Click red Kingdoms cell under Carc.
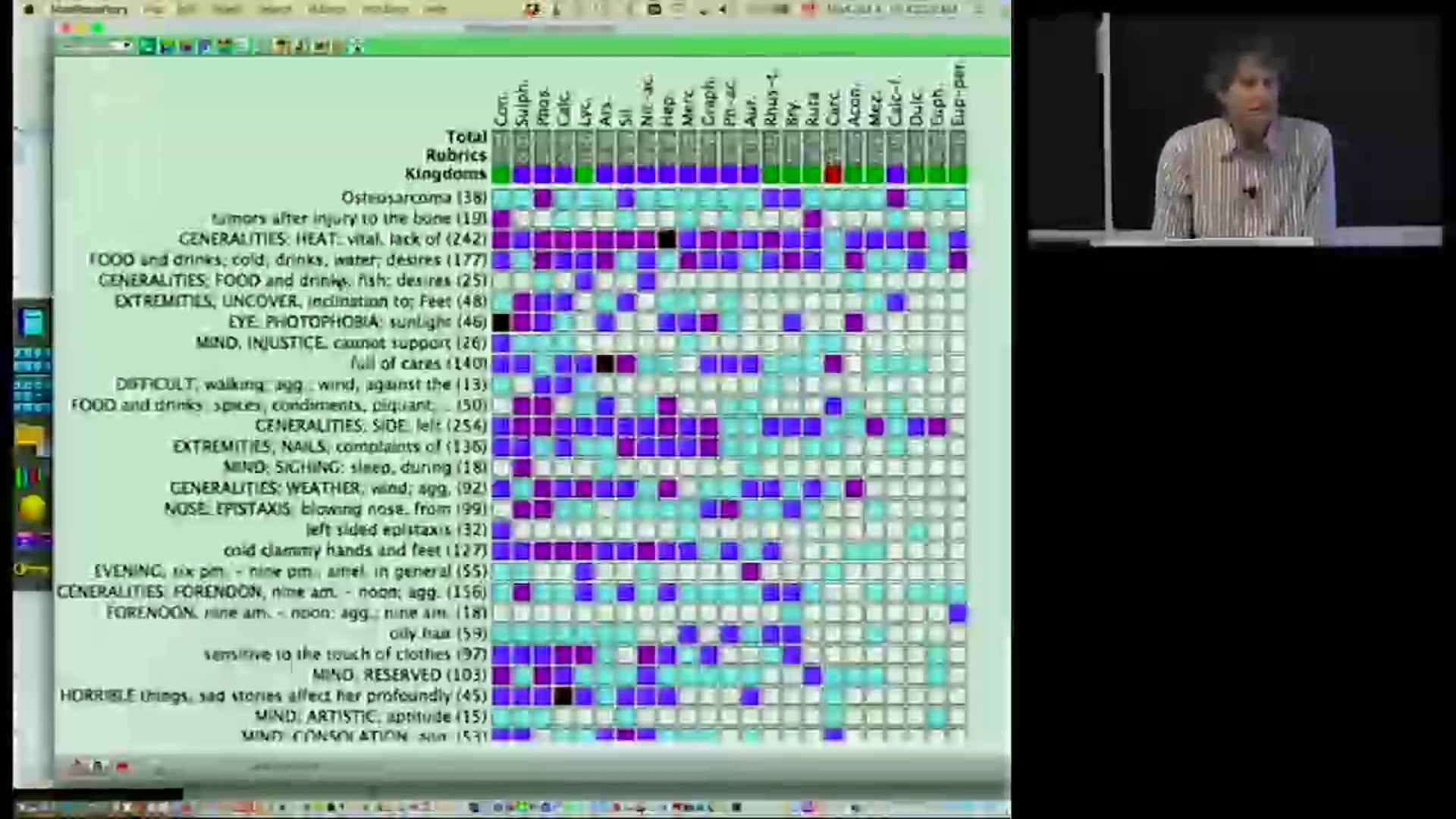 833,174
